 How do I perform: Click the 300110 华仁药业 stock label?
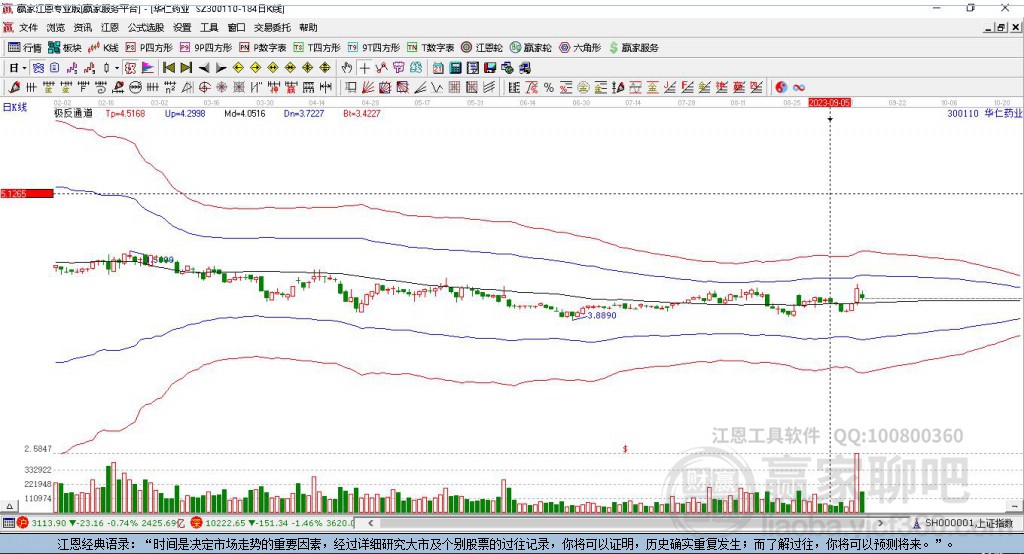coord(984,114)
